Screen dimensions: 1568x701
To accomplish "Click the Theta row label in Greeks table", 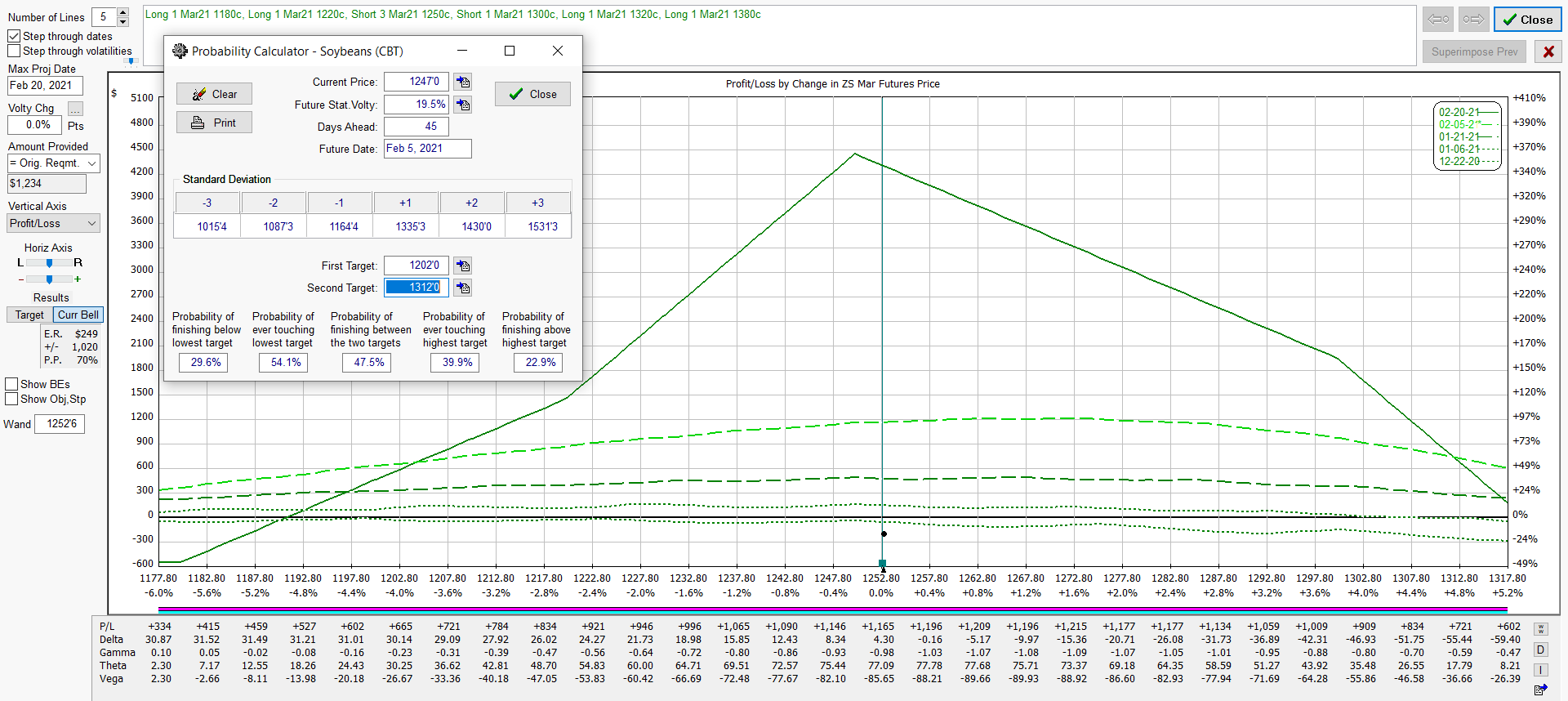I will click(113, 665).
